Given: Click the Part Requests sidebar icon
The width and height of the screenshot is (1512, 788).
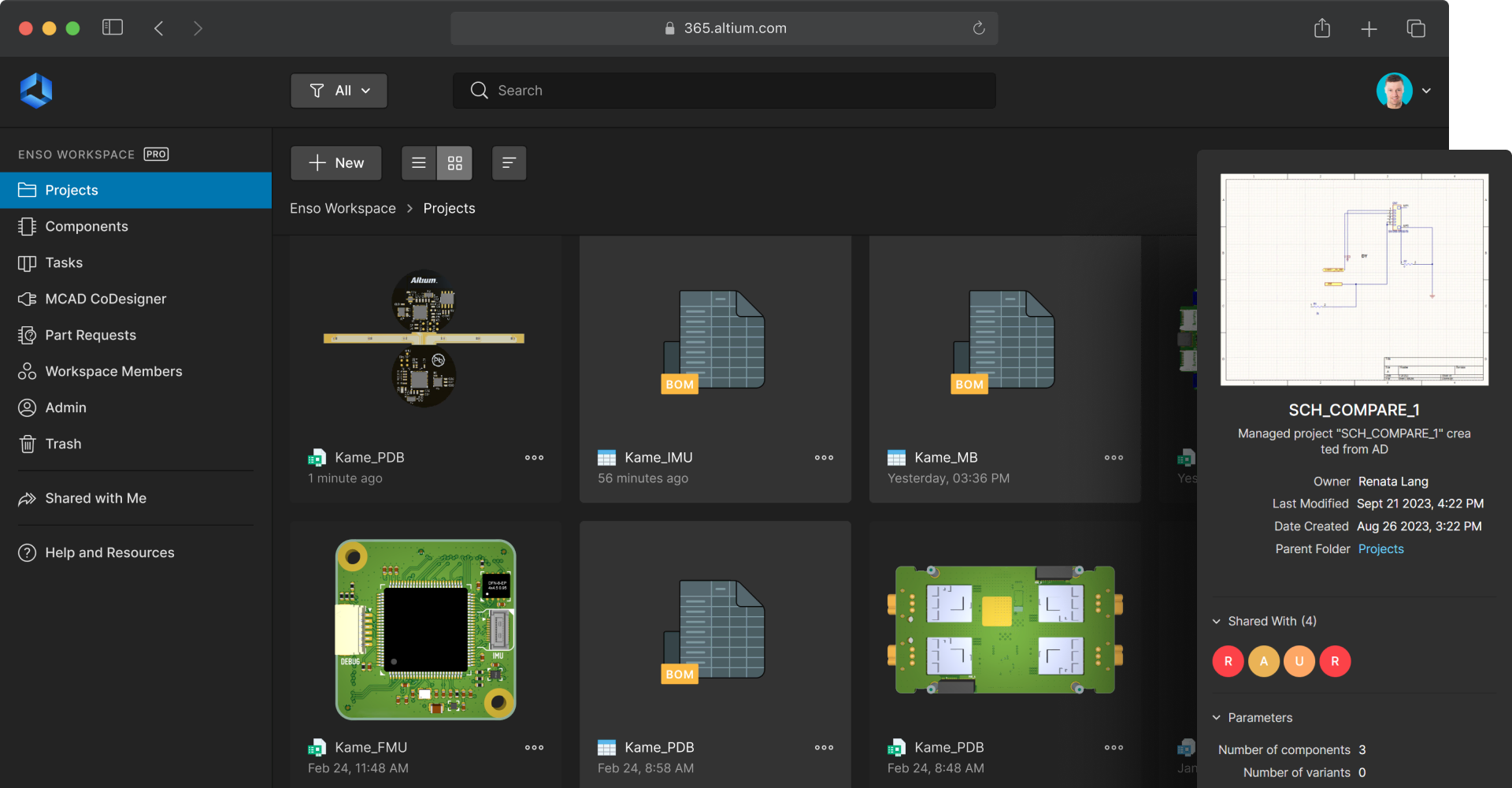Looking at the screenshot, I should coord(28,335).
